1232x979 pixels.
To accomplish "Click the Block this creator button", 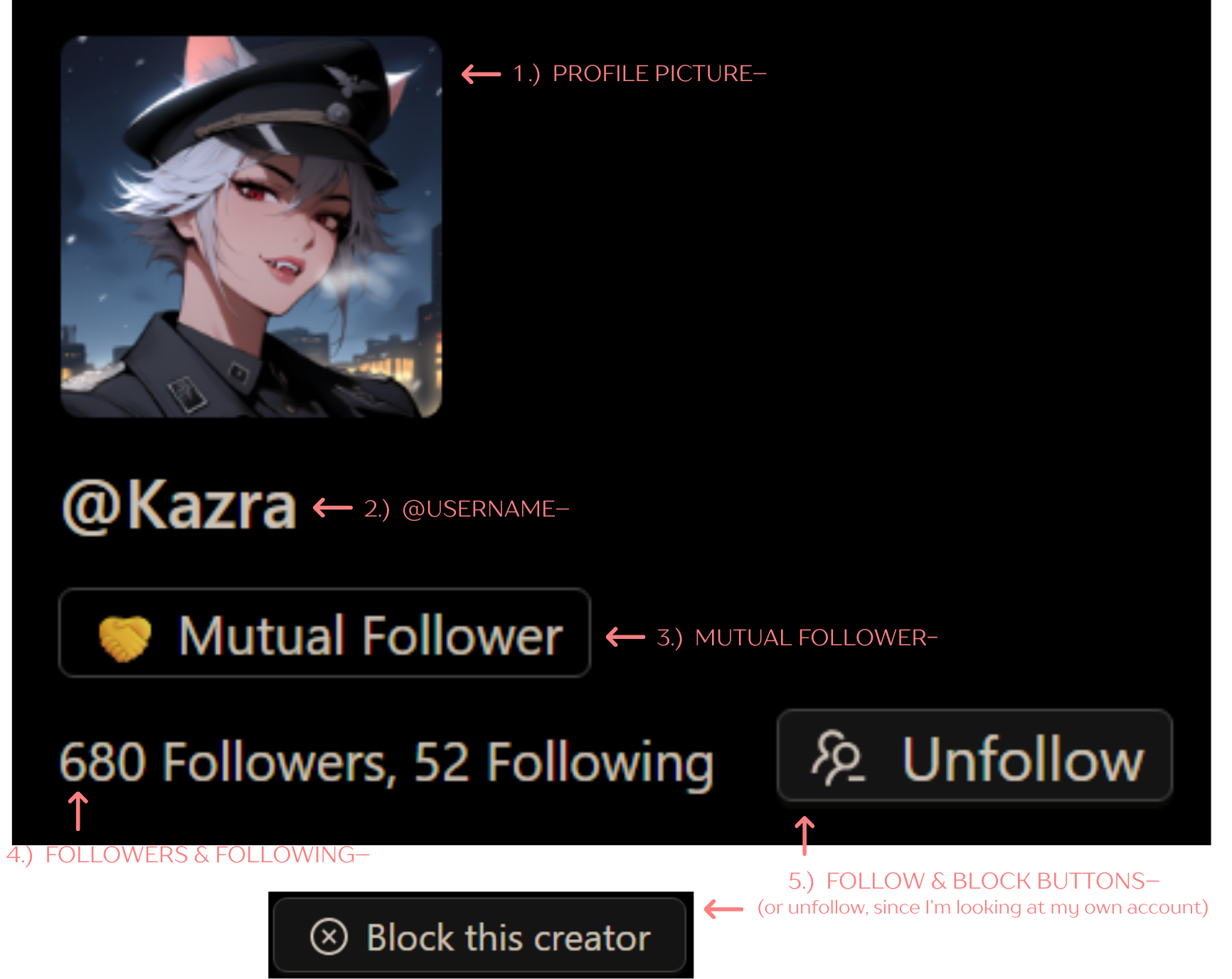I will 479,935.
